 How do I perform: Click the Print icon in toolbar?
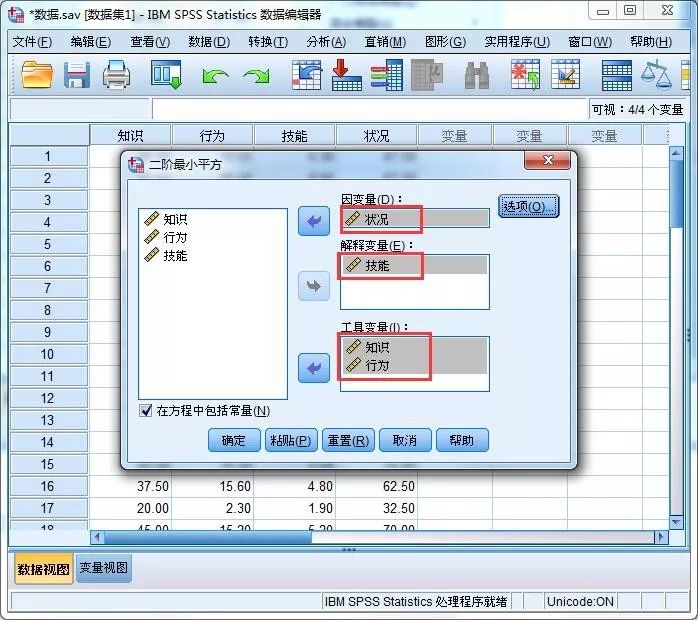117,74
